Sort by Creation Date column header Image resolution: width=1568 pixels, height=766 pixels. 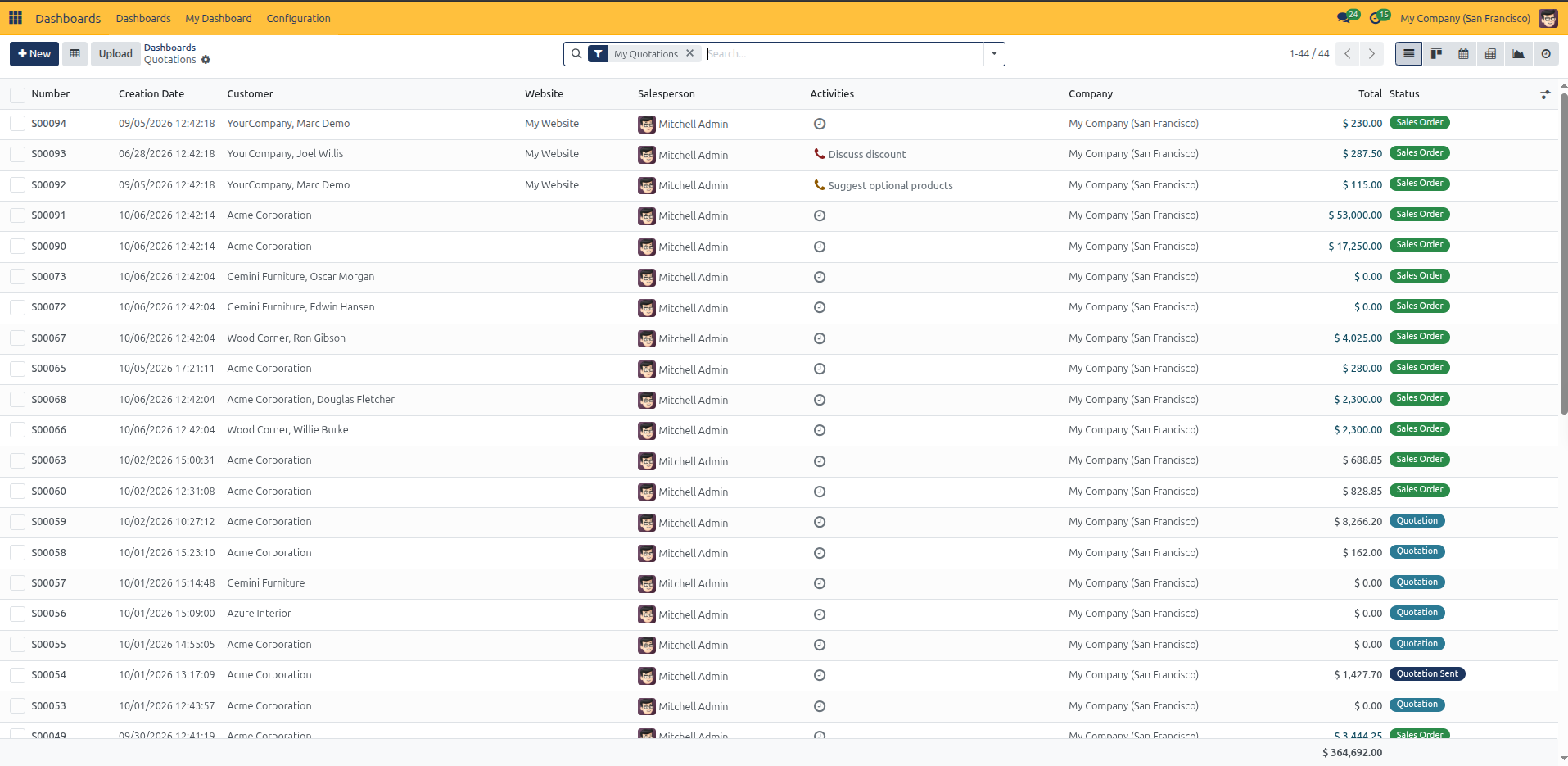(x=151, y=94)
